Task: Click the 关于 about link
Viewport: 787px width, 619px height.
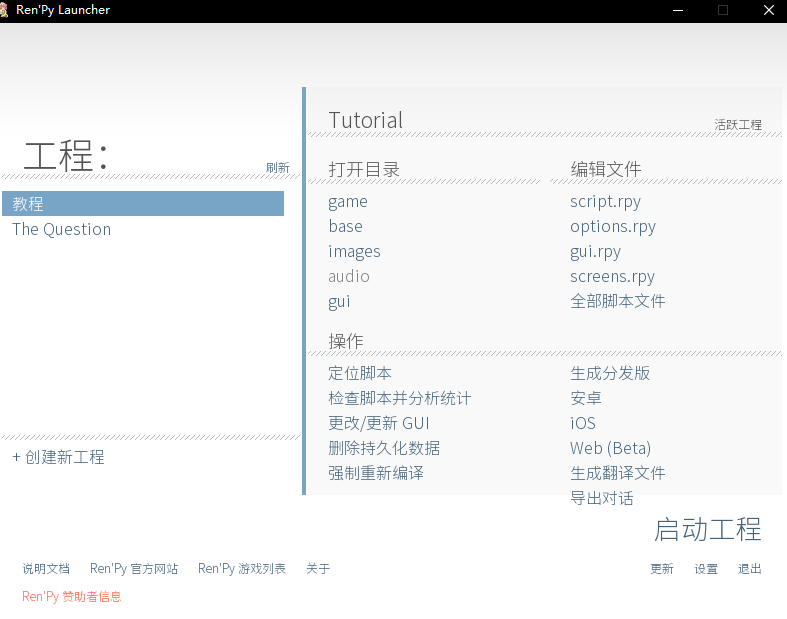Action: (x=318, y=569)
